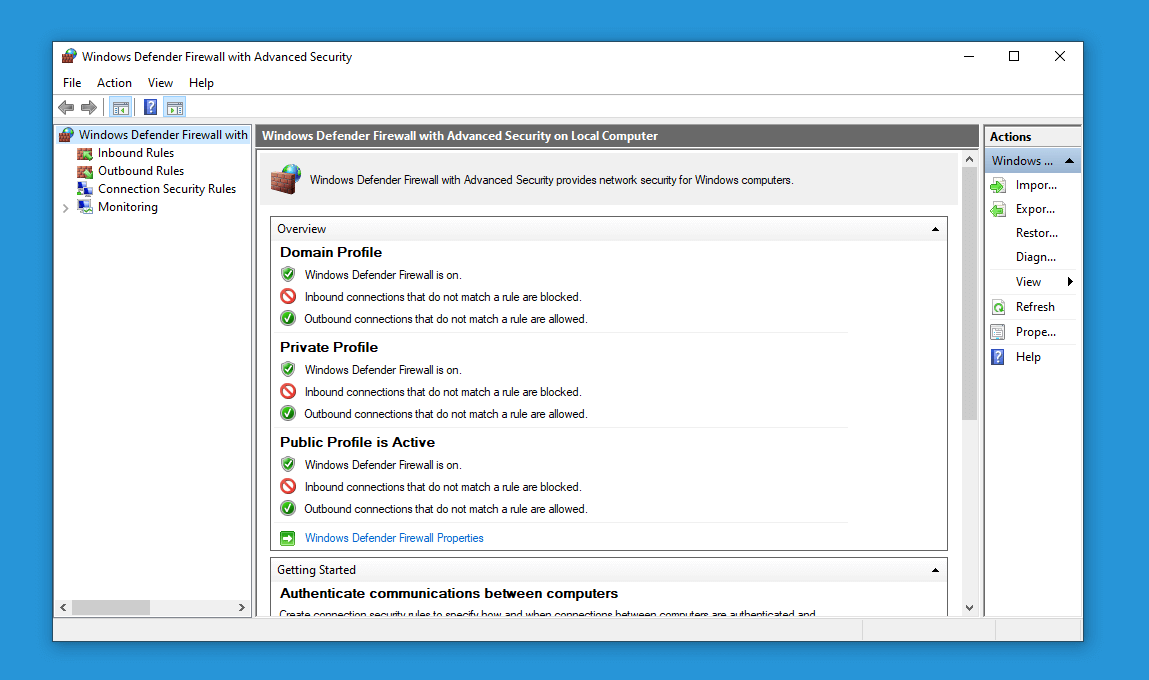Select Inbound Rules in tree
Screen dimensions: 1149x680
pos(136,153)
